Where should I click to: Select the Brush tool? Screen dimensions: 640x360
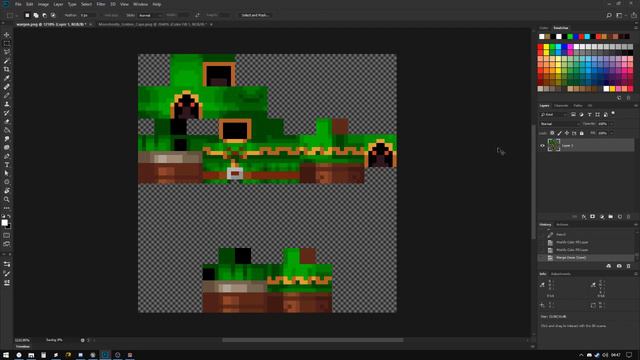tap(7, 95)
